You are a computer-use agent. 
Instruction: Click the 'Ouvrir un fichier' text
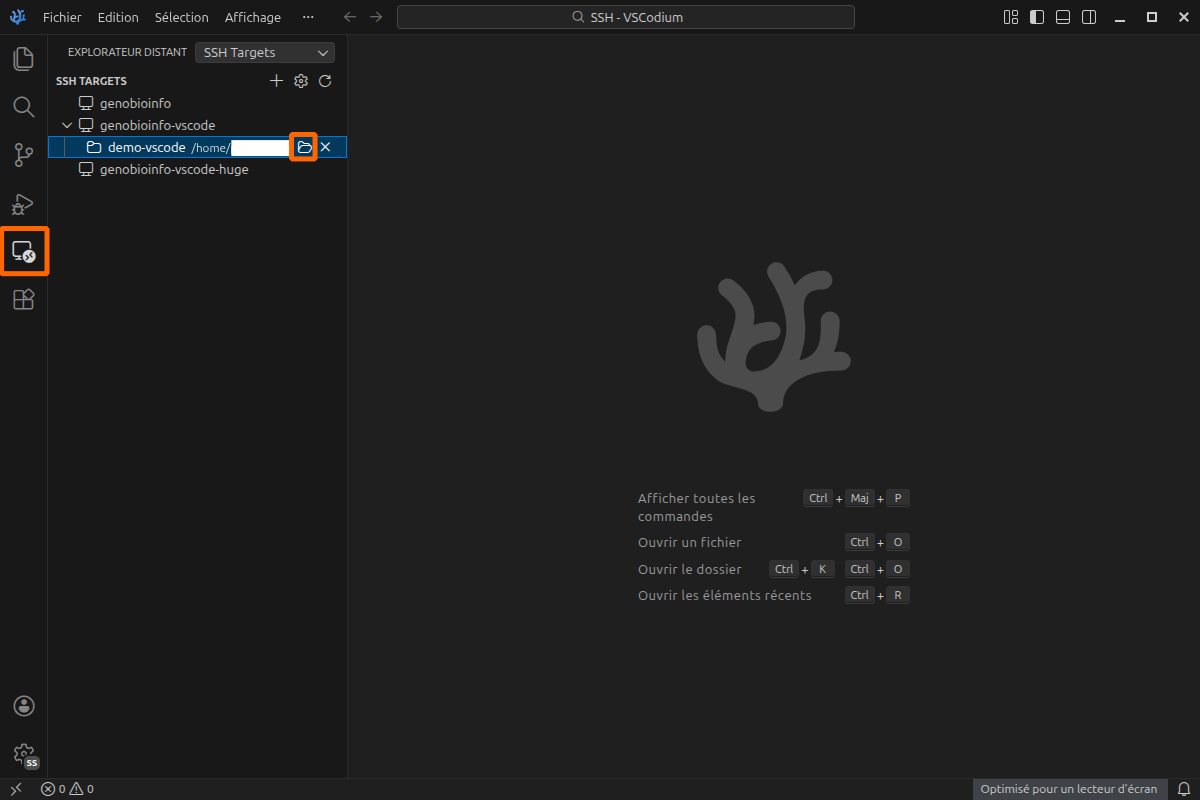coord(690,542)
